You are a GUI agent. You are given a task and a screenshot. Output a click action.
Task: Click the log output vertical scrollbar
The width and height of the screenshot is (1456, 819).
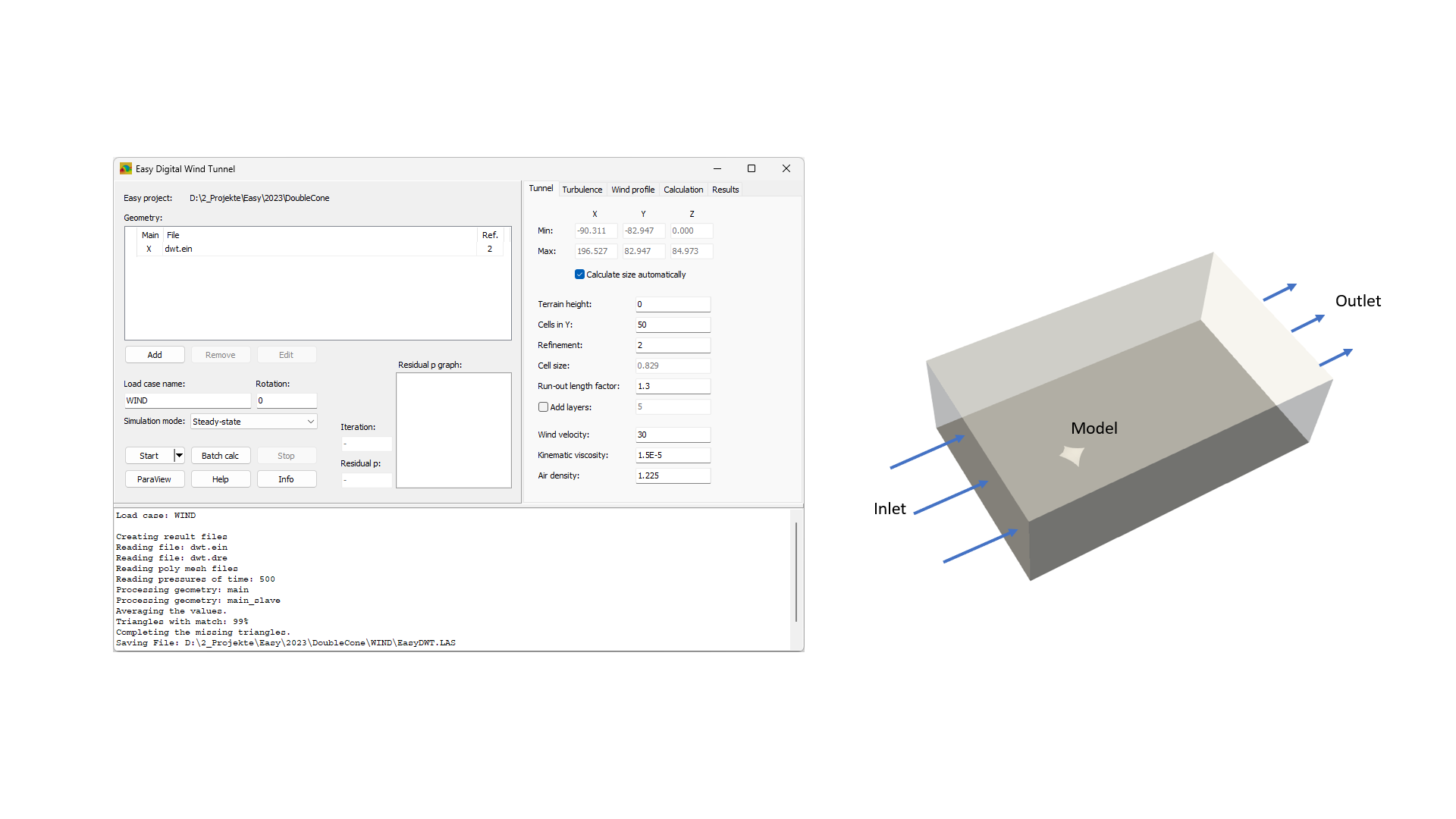click(795, 573)
